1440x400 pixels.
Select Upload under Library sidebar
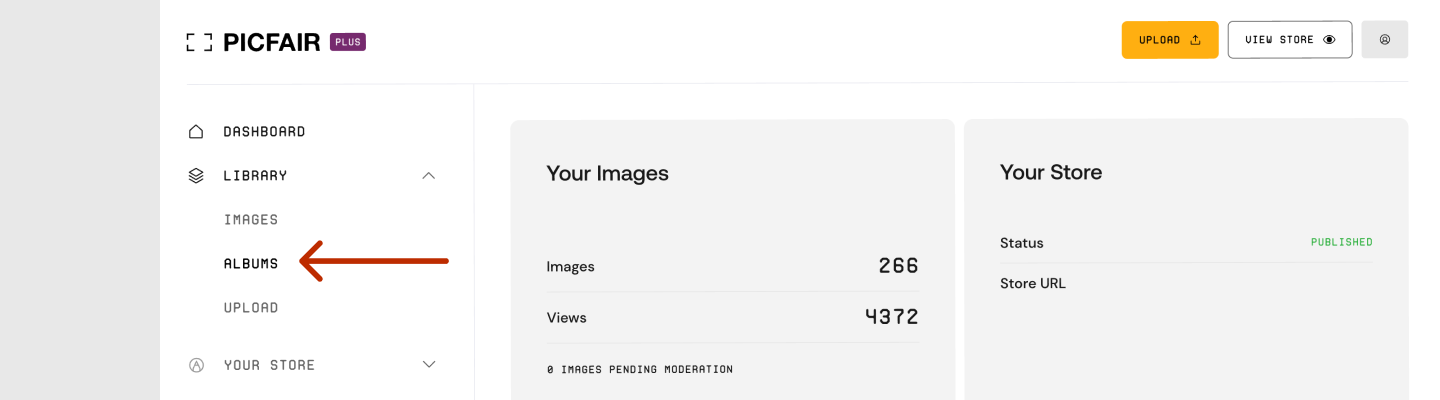pos(251,308)
